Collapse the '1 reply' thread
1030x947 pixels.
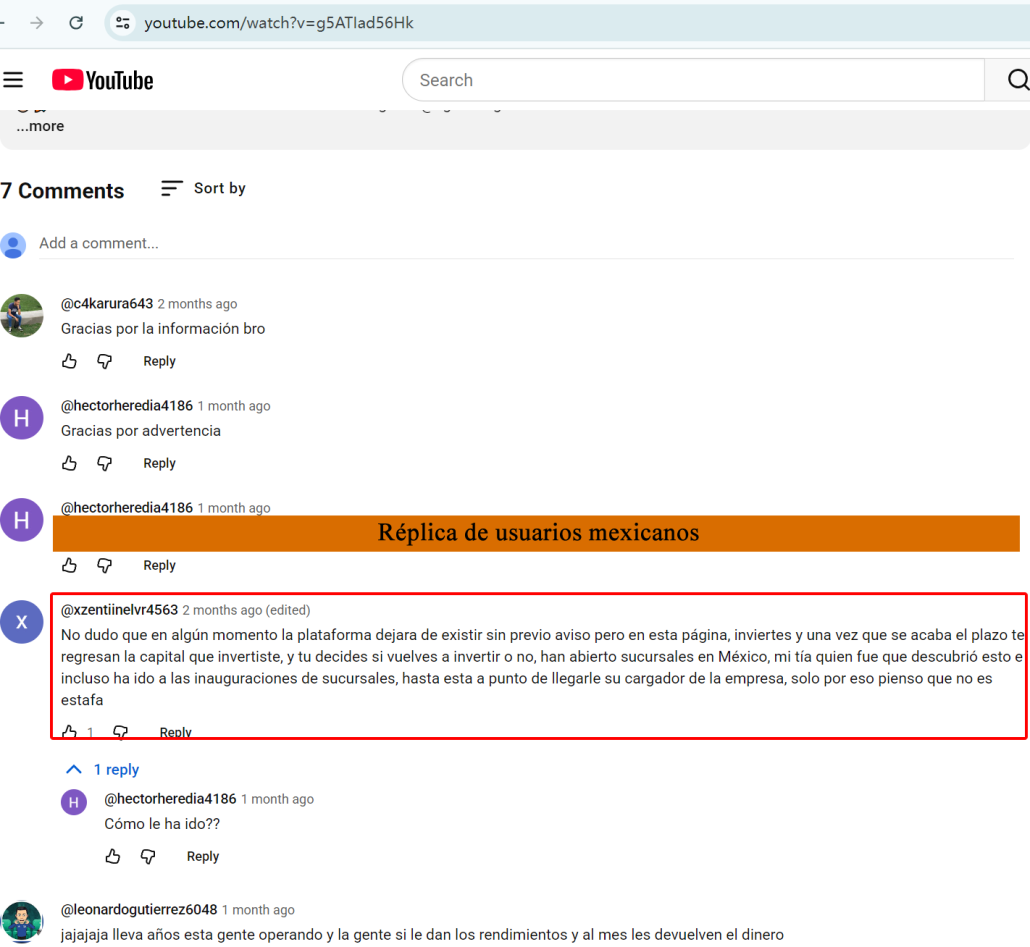[x=102, y=770]
